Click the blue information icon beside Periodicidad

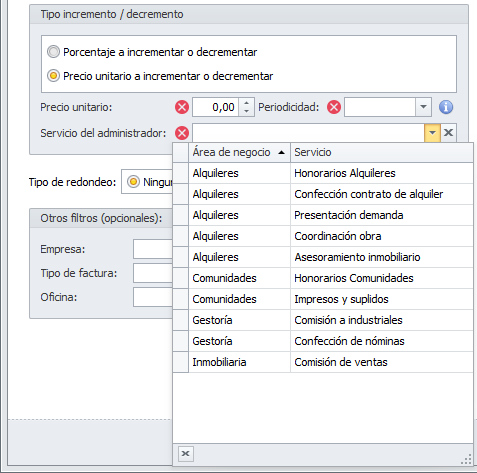pyautogui.click(x=446, y=107)
